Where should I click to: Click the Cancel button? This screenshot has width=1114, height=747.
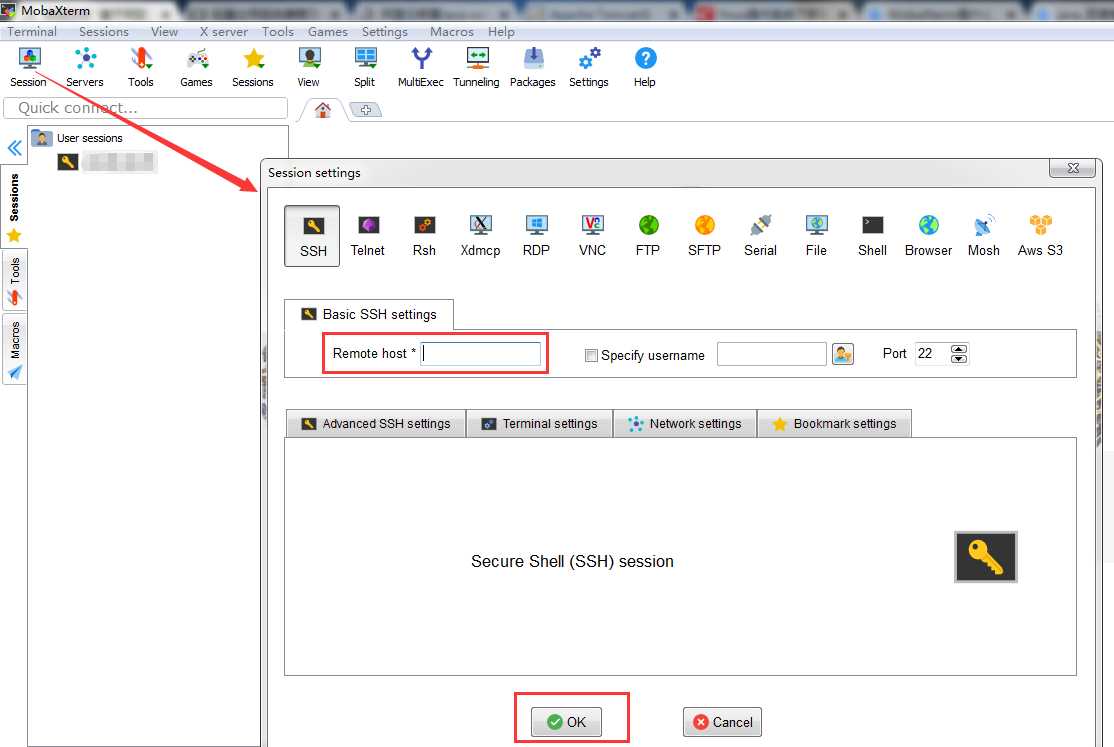tap(723, 722)
